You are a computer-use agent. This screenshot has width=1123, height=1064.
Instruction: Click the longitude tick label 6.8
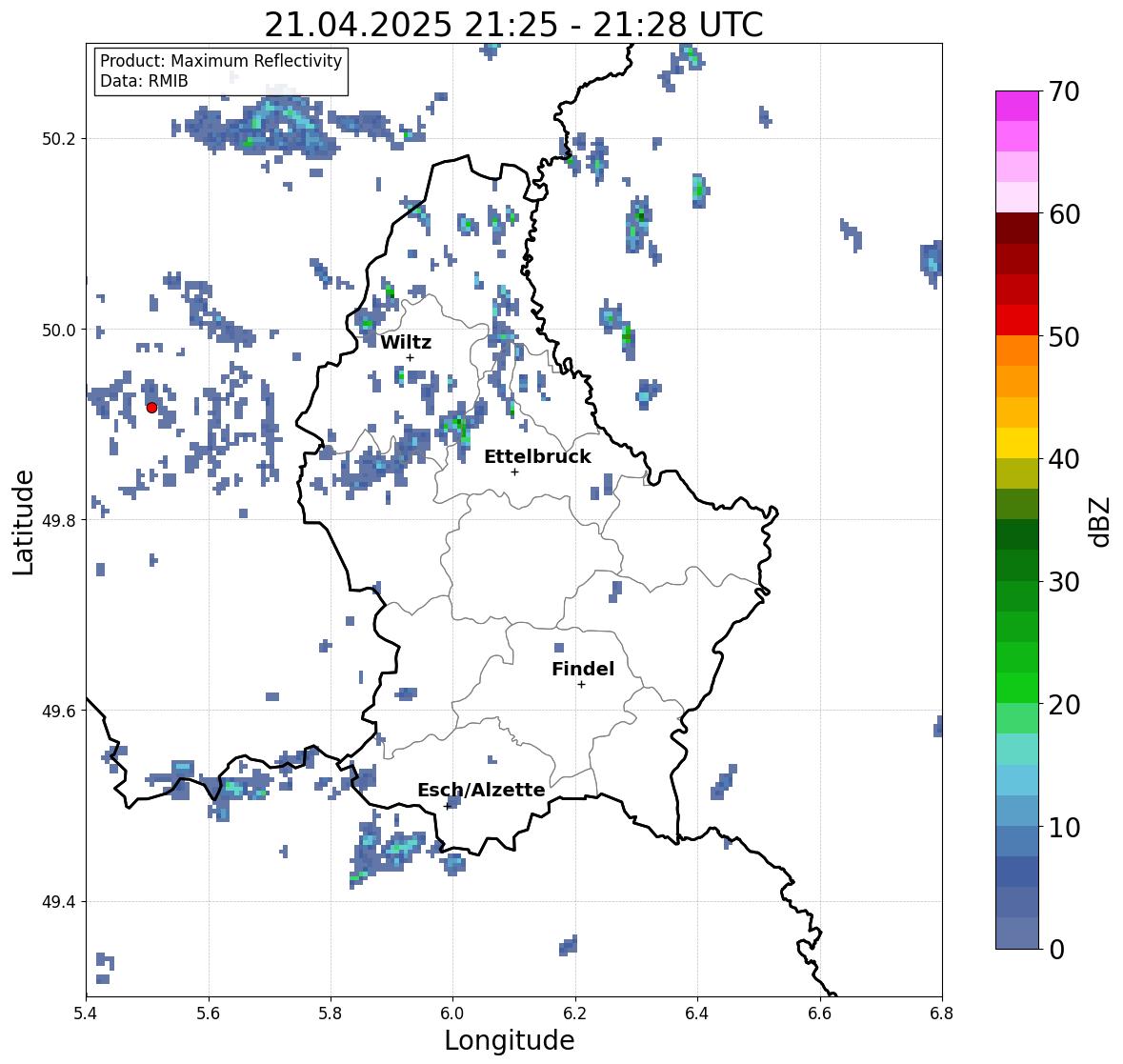(x=941, y=1014)
